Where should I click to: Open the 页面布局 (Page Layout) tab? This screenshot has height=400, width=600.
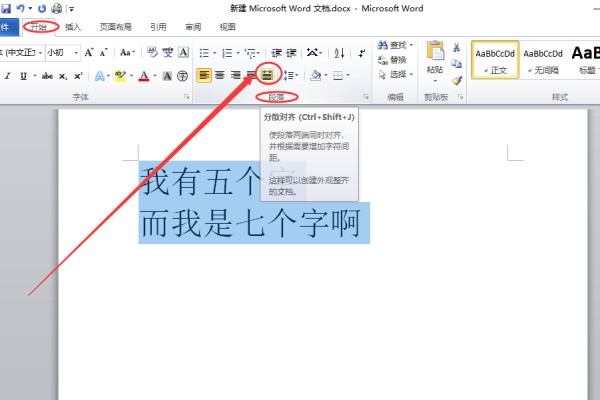(x=115, y=27)
